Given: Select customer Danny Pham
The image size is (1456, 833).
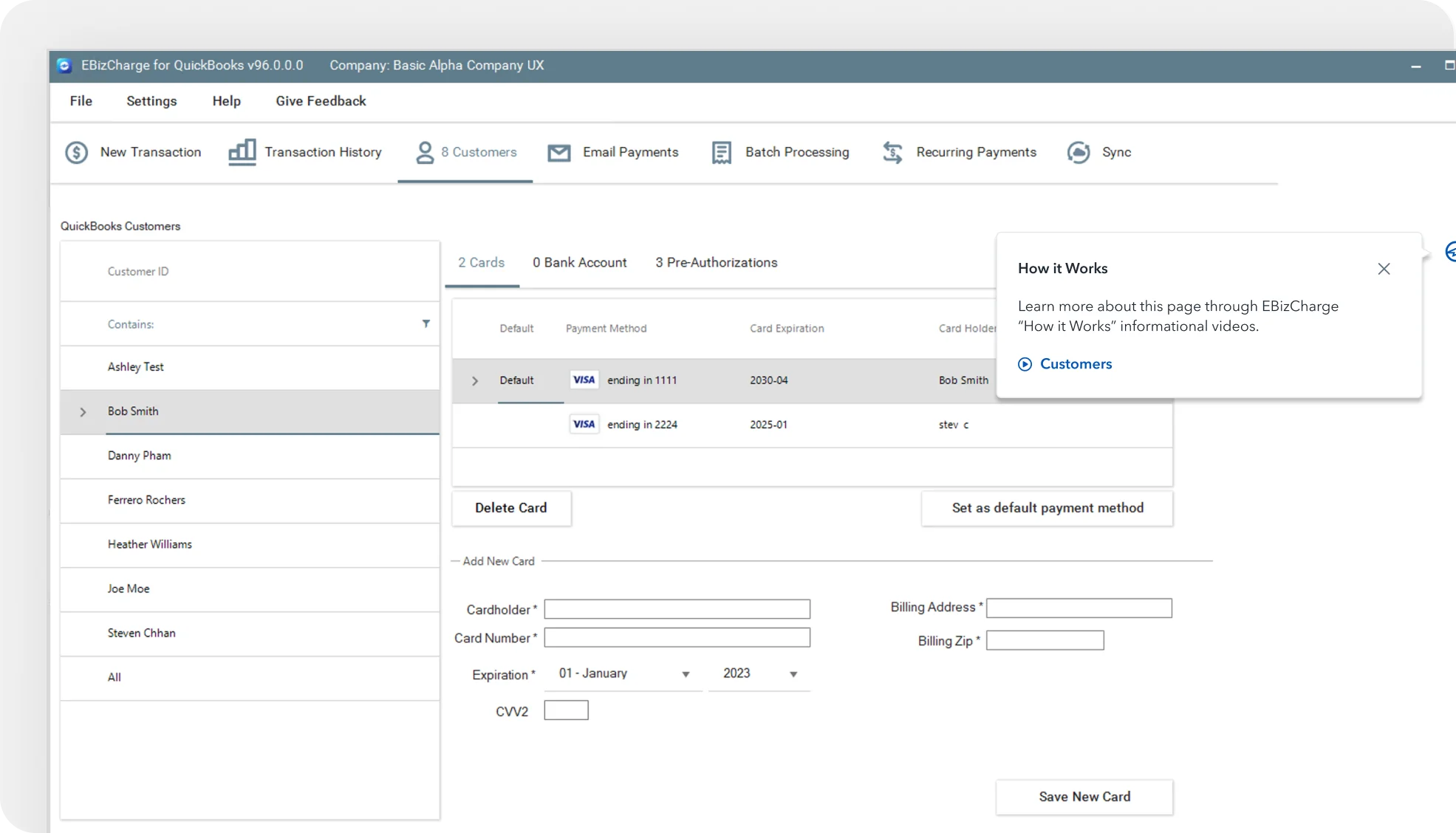Looking at the screenshot, I should pos(250,456).
